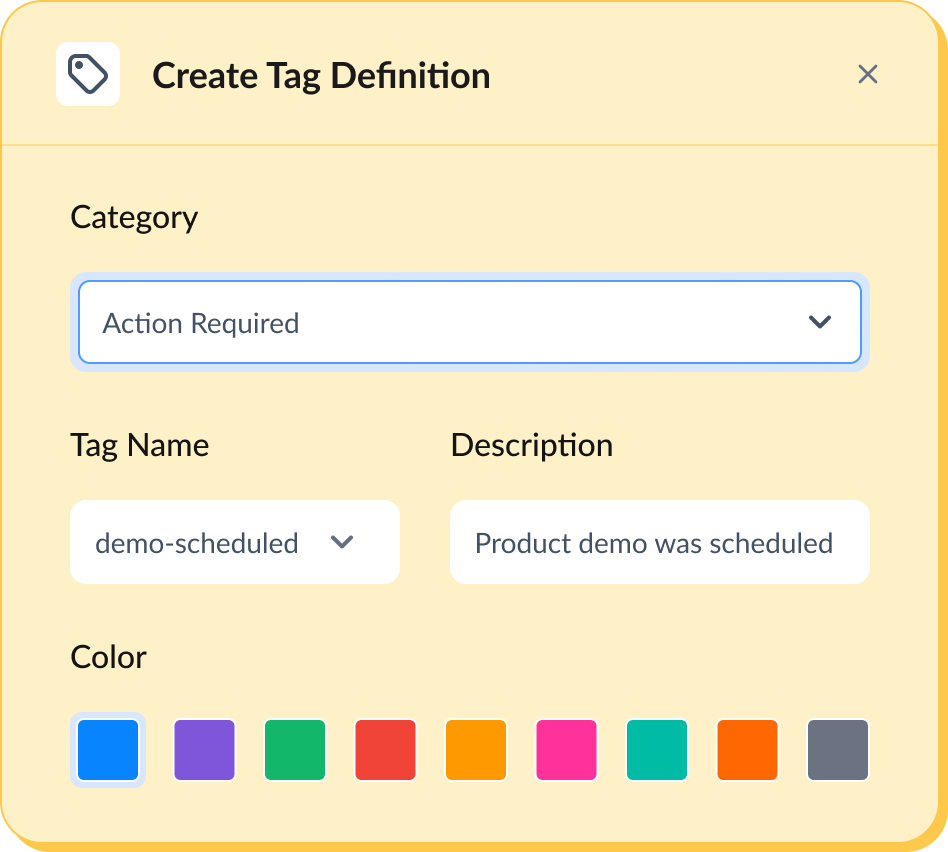Close the Create Tag Definition dialog
This screenshot has height=852, width=948.
tap(867, 75)
